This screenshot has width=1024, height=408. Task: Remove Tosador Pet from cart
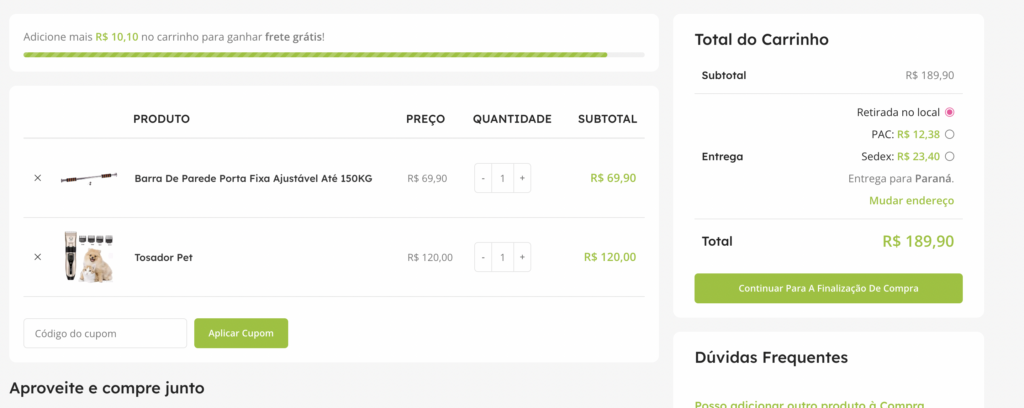38,257
